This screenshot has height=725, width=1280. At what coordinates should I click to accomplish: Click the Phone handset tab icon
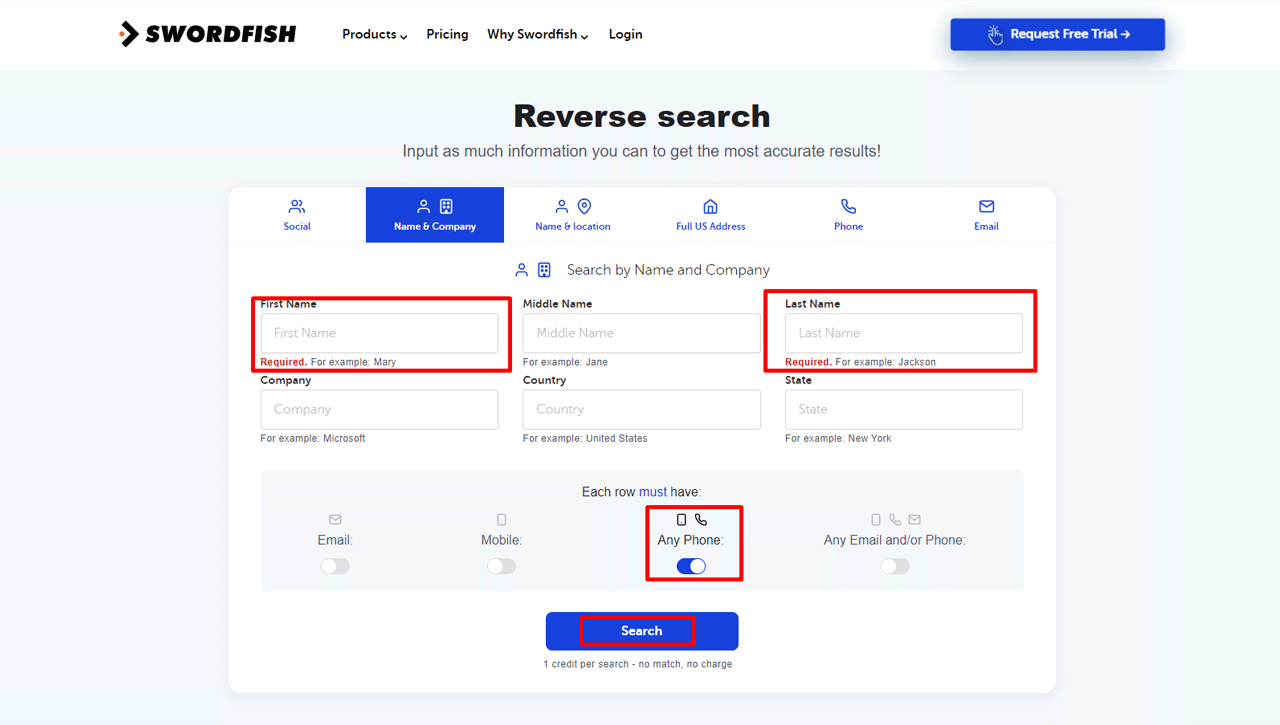(x=848, y=206)
